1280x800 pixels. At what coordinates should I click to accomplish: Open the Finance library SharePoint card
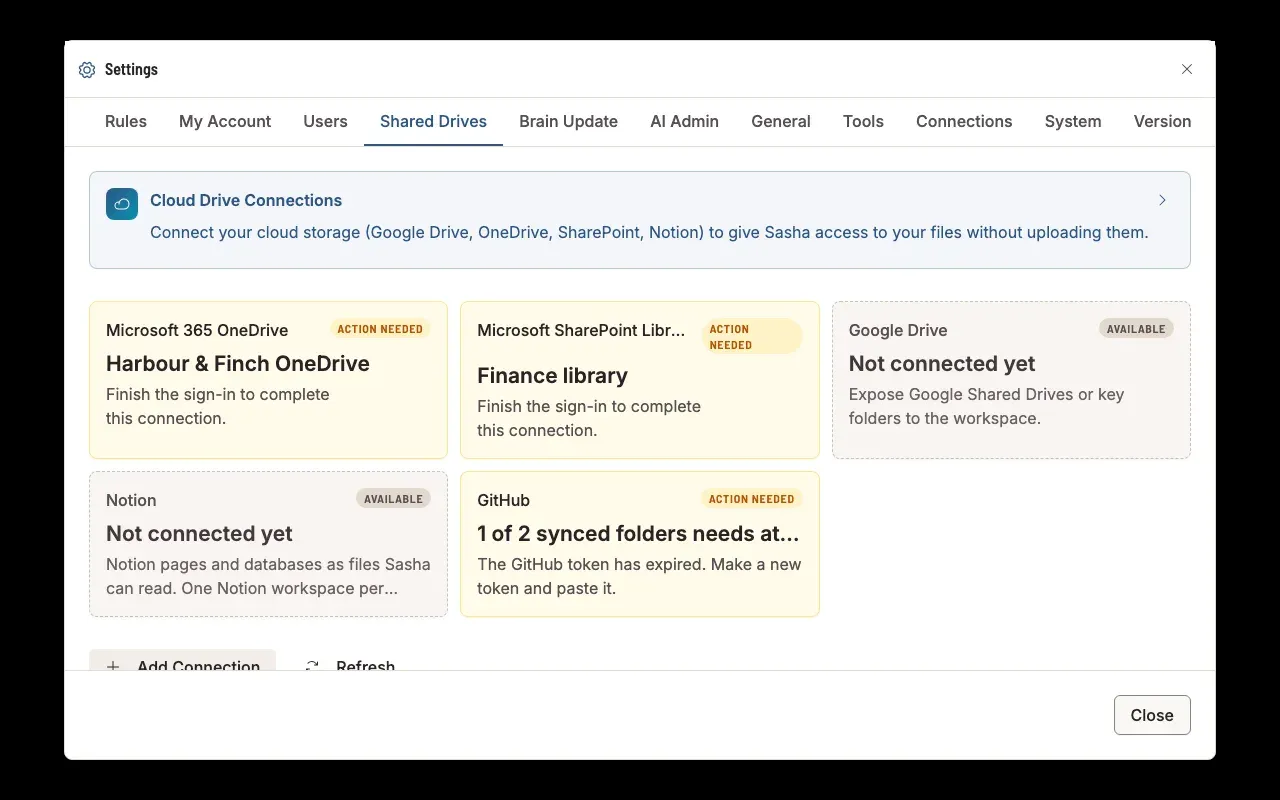(640, 380)
